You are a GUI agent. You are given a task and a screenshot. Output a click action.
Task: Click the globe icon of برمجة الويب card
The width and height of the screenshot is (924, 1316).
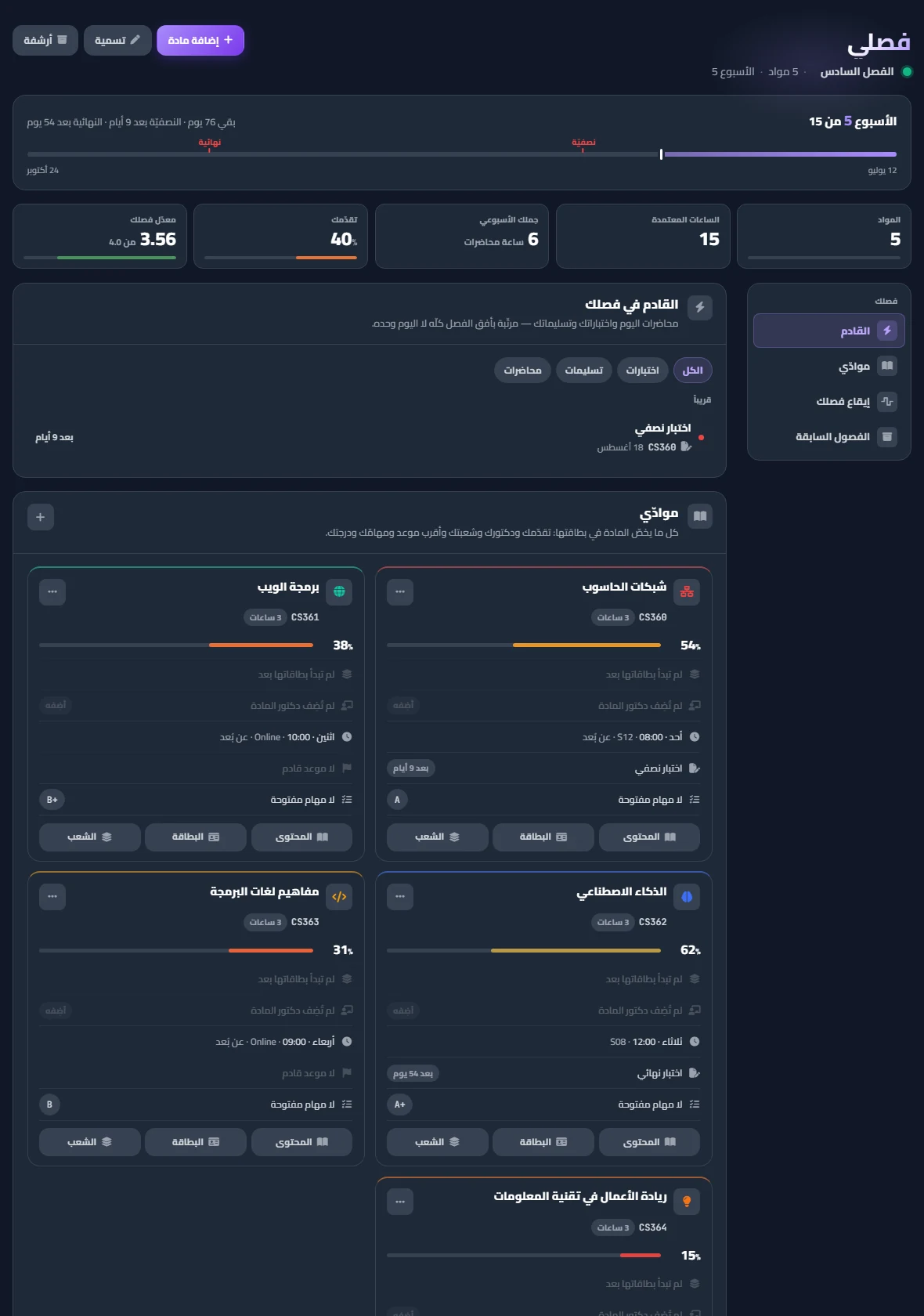(339, 591)
